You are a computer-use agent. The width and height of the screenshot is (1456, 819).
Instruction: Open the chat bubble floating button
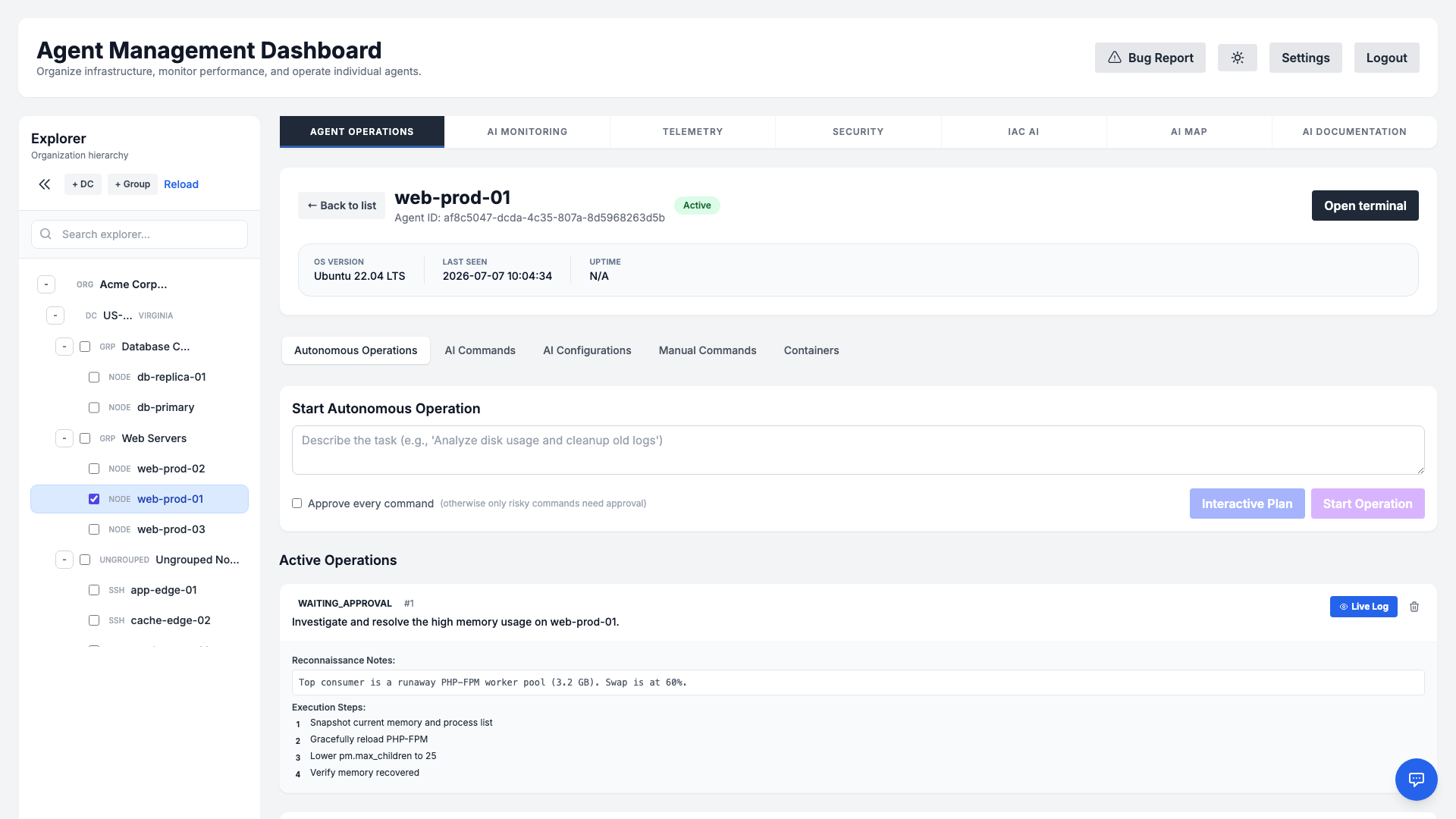[1416, 779]
